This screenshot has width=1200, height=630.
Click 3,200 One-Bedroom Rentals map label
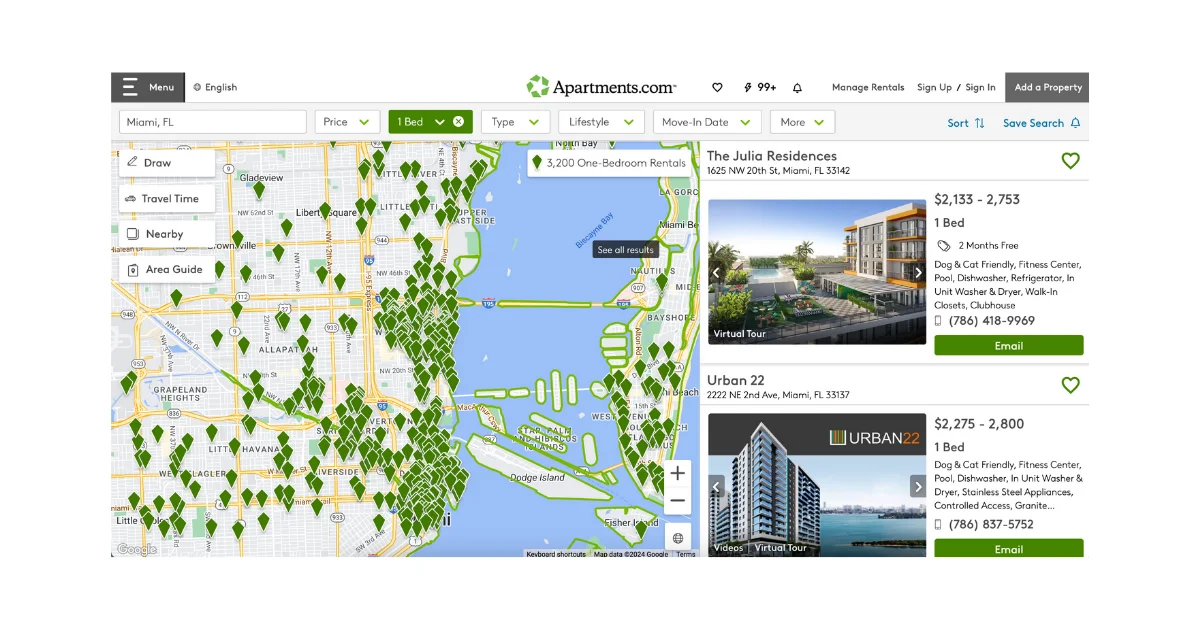point(609,163)
